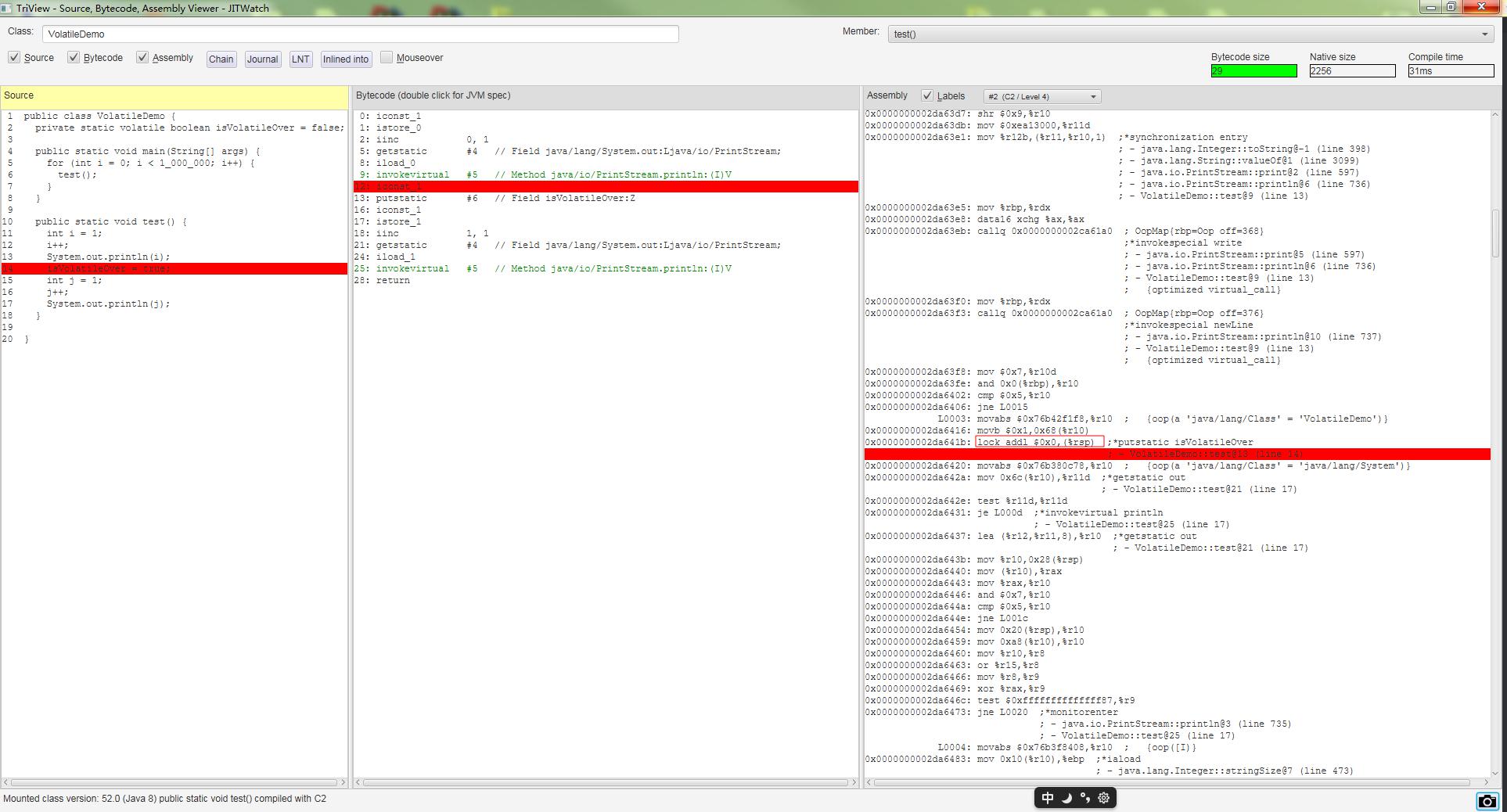The image size is (1507, 812).
Task: Click highlighted assembly comment VolatileDemo::test@13
Action: pyautogui.click(x=1177, y=454)
